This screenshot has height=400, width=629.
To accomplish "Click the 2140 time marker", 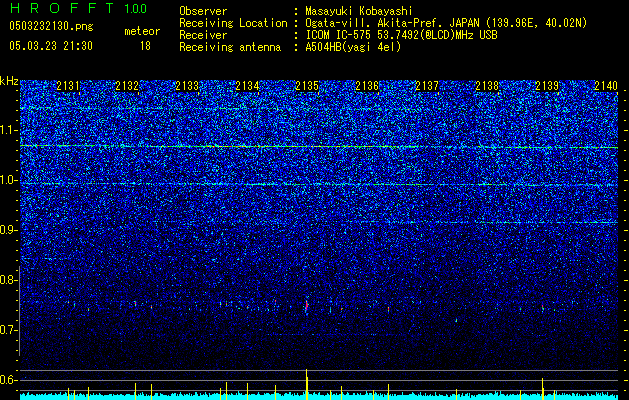I will pyautogui.click(x=606, y=86).
